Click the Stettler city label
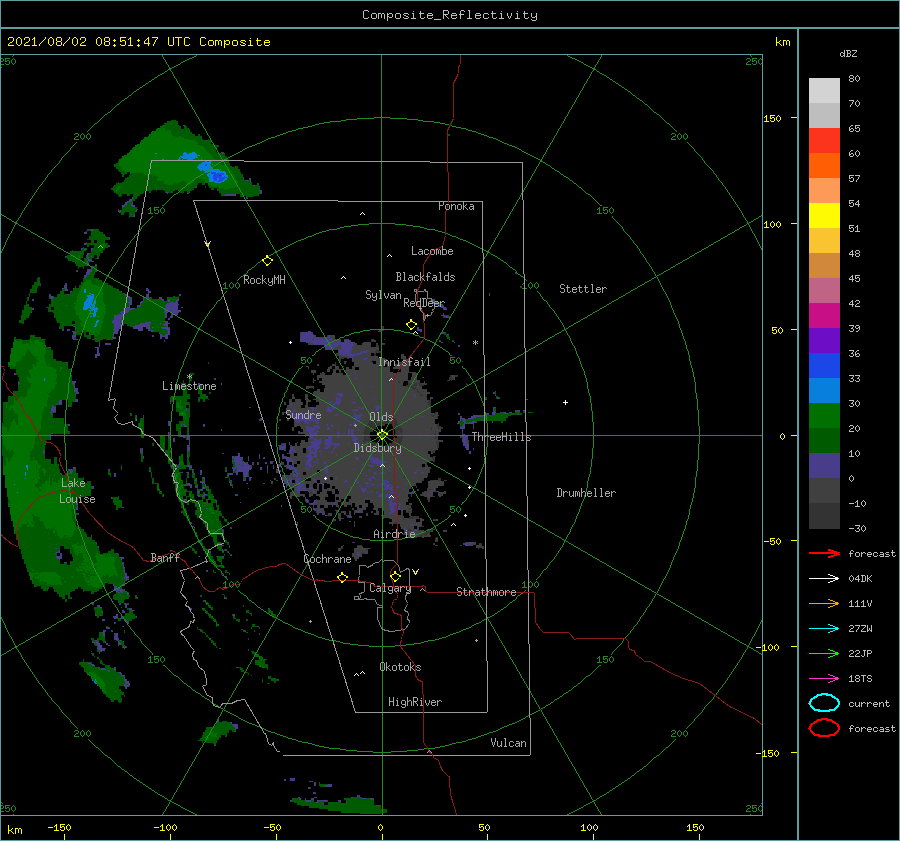The width and height of the screenshot is (900, 841). coord(583,289)
